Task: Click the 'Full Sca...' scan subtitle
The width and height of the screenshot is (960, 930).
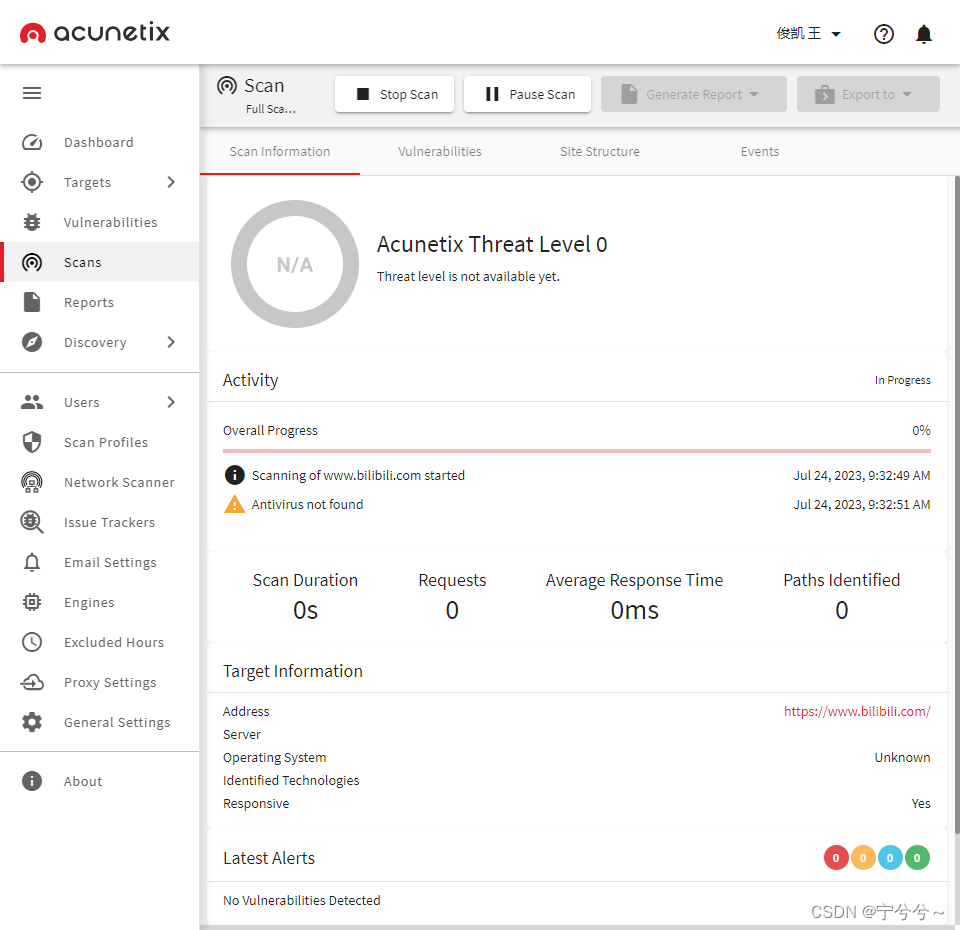Action: [x=271, y=109]
